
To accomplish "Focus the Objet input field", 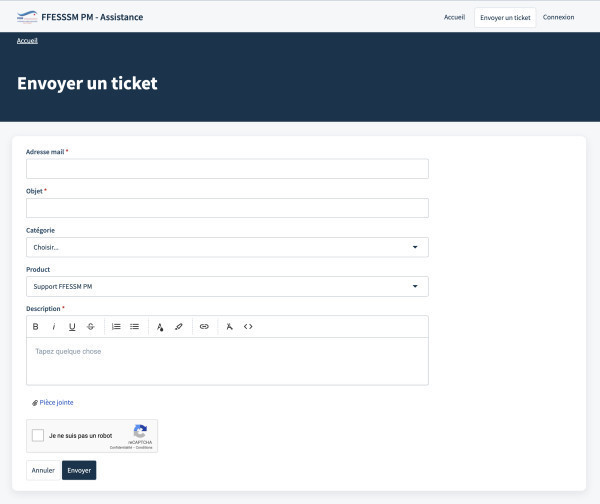I will tap(227, 208).
